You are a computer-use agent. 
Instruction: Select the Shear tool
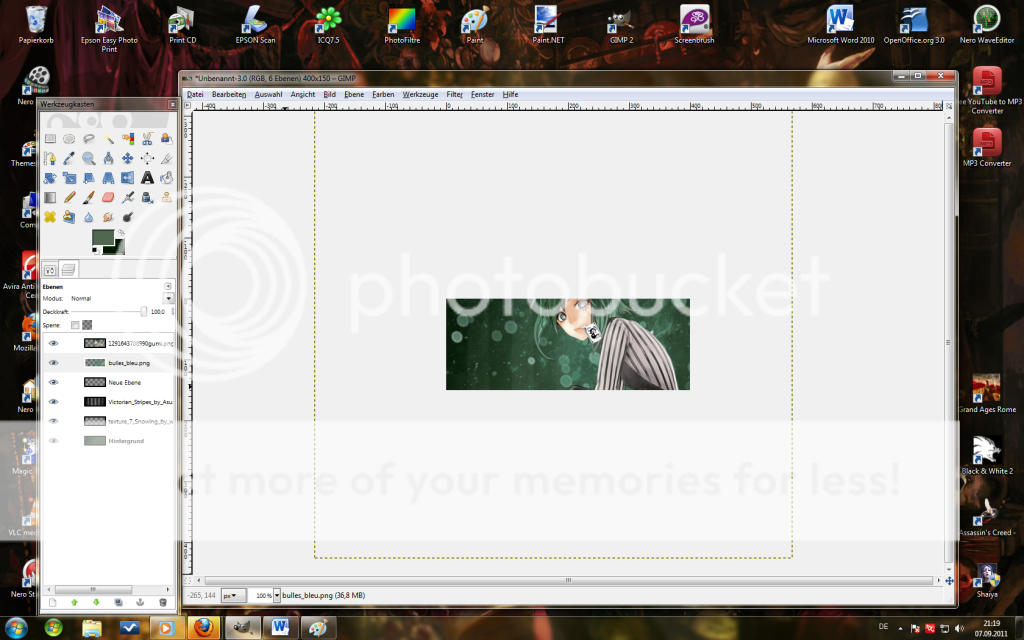89,178
